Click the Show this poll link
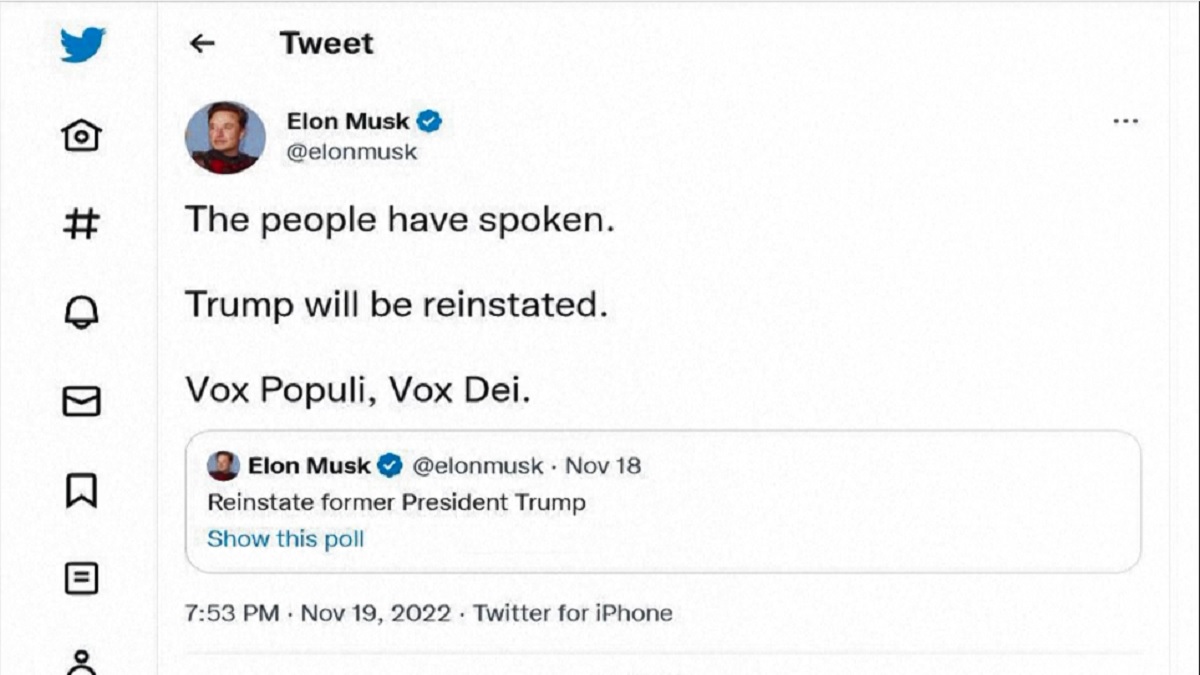Image resolution: width=1200 pixels, height=675 pixels. [x=286, y=539]
